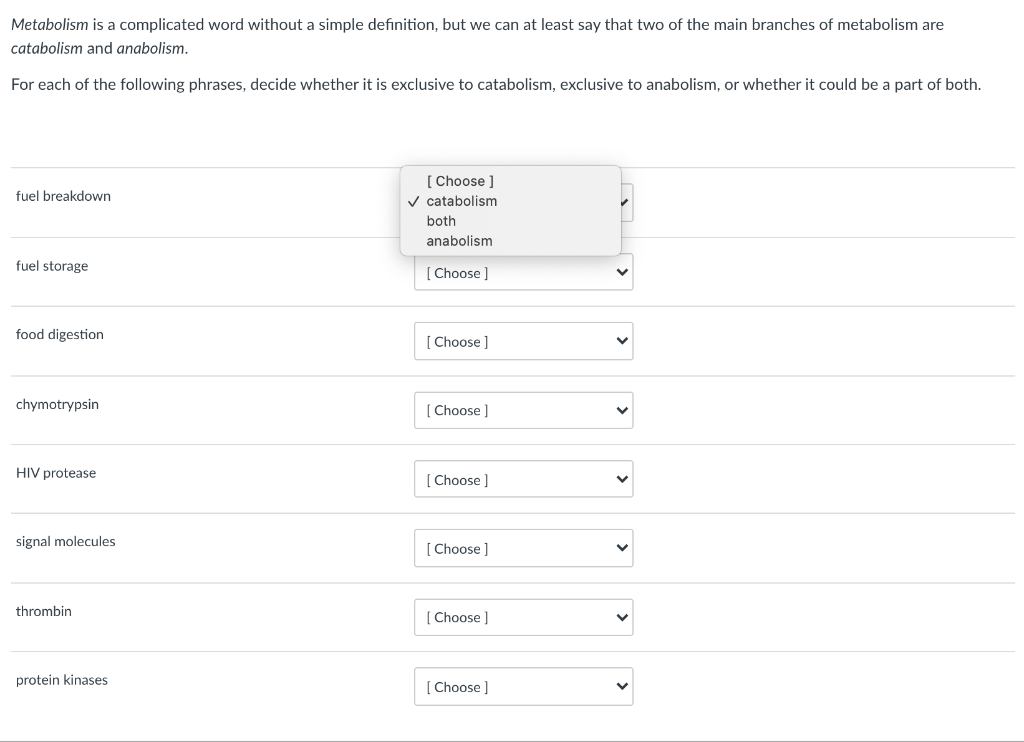The height and width of the screenshot is (742, 1024).
Task: Open the chymotrypsin answer dropdown
Action: 523,411
